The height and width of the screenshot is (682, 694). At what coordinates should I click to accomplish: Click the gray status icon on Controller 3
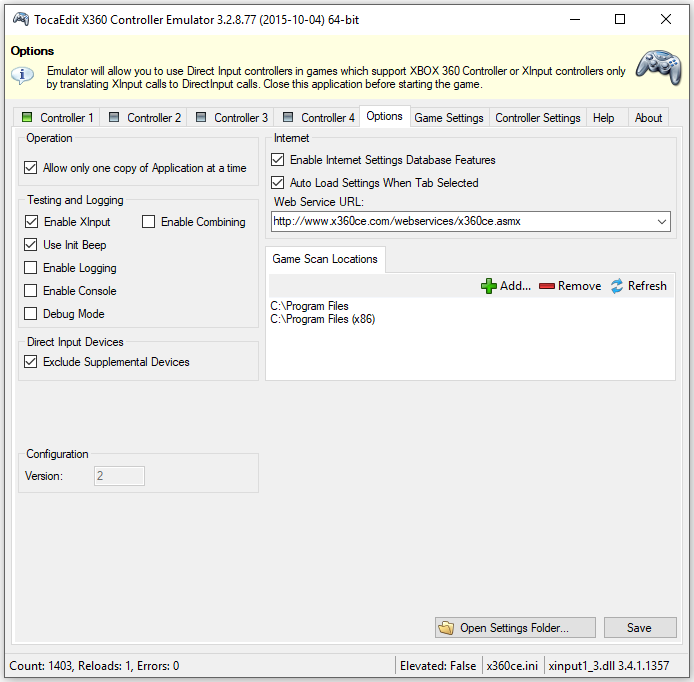coord(201,117)
